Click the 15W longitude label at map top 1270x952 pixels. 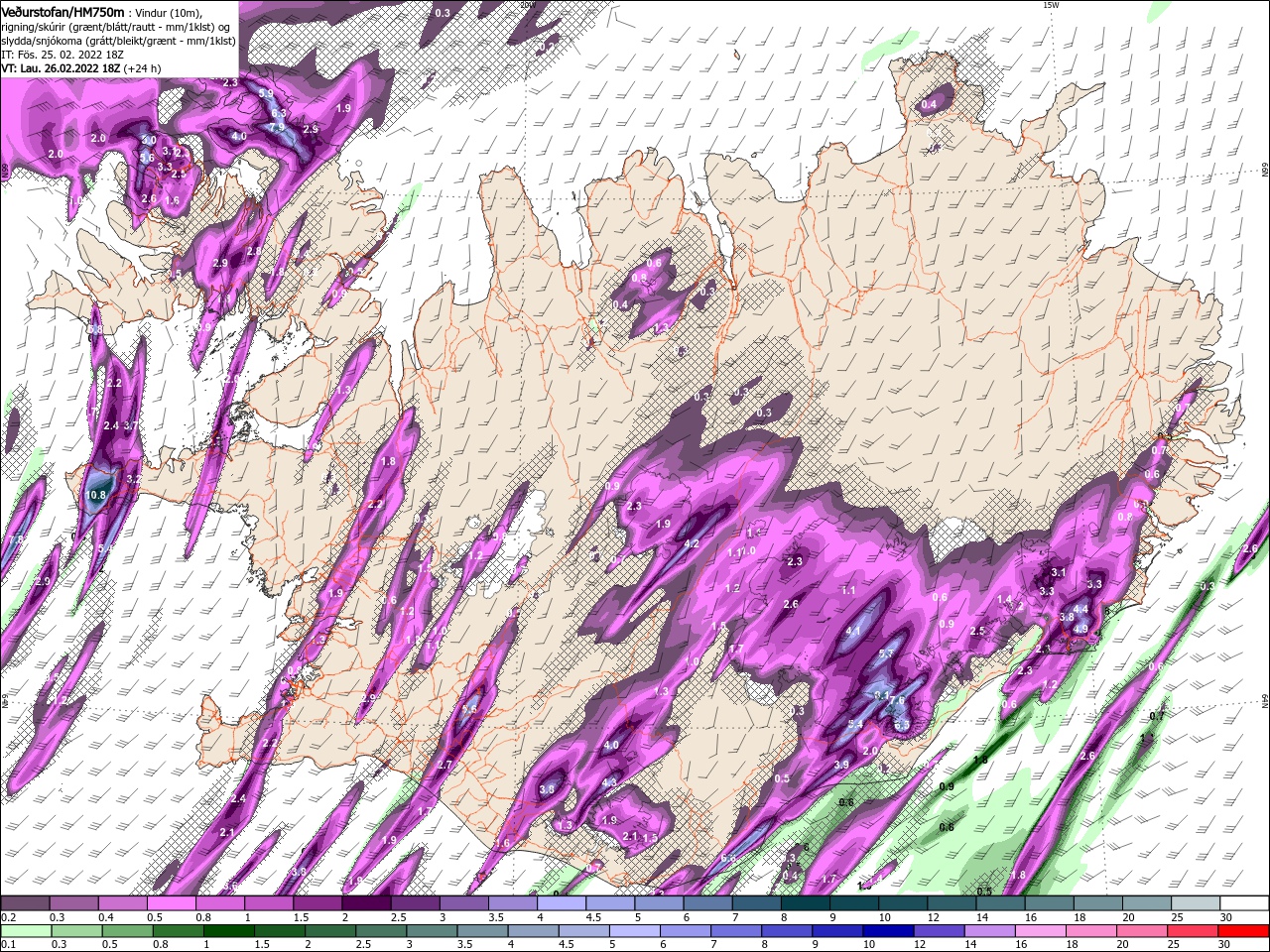[x=1051, y=5]
